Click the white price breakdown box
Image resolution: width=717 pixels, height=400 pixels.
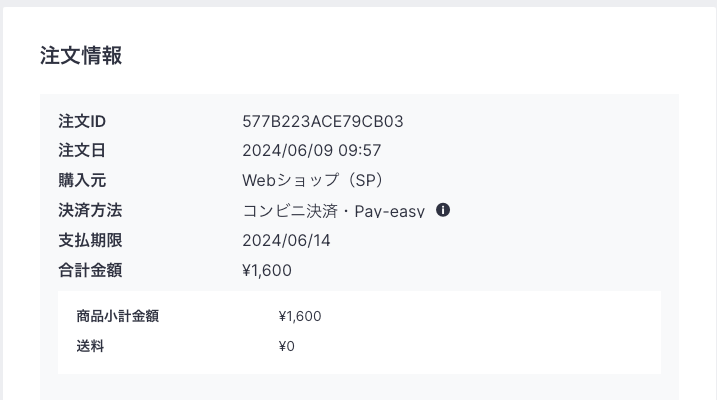click(x=359, y=333)
